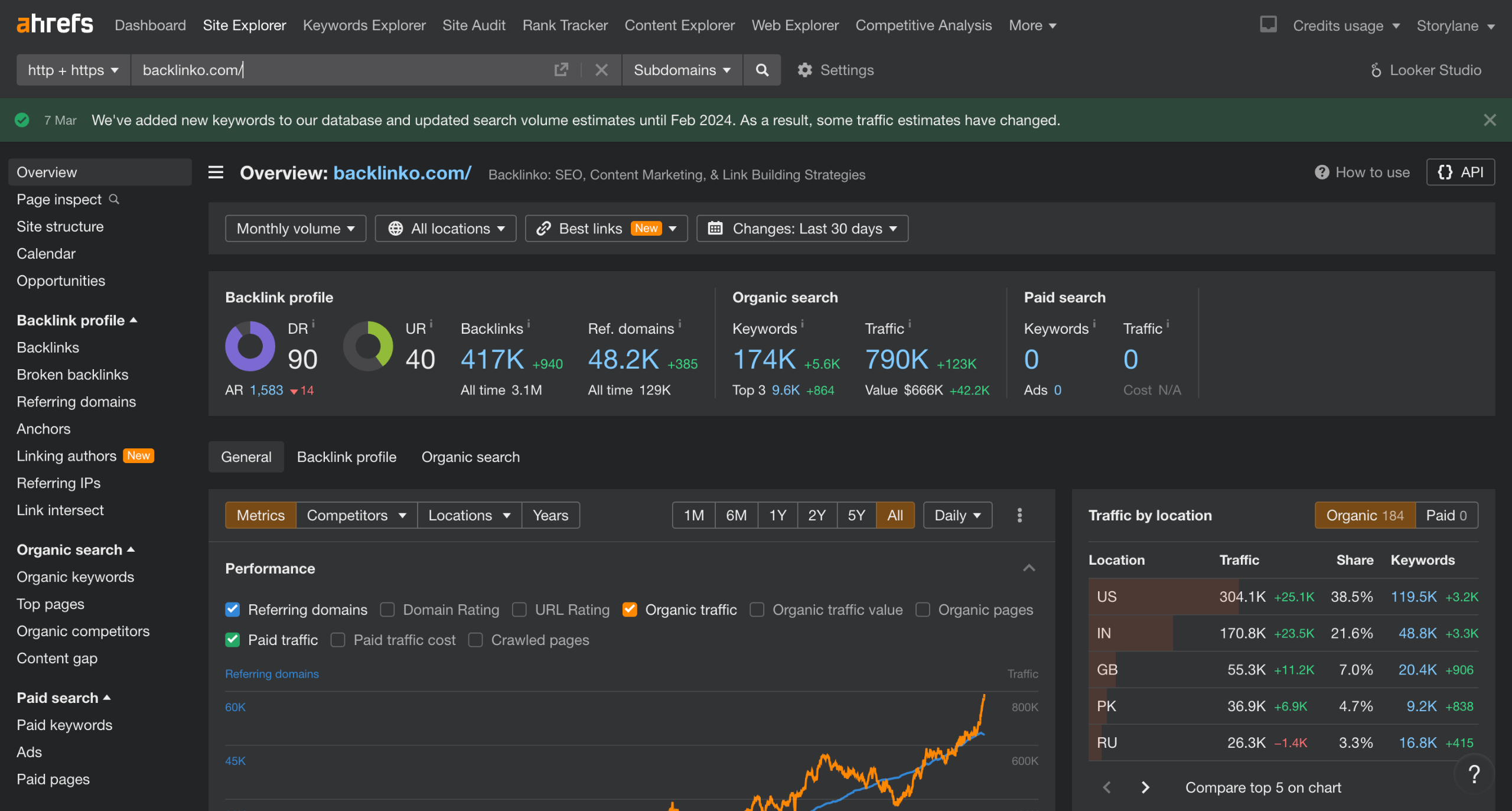Screen dimensions: 1512x811
Task: Open the Monthly volume dropdown
Action: 295,229
